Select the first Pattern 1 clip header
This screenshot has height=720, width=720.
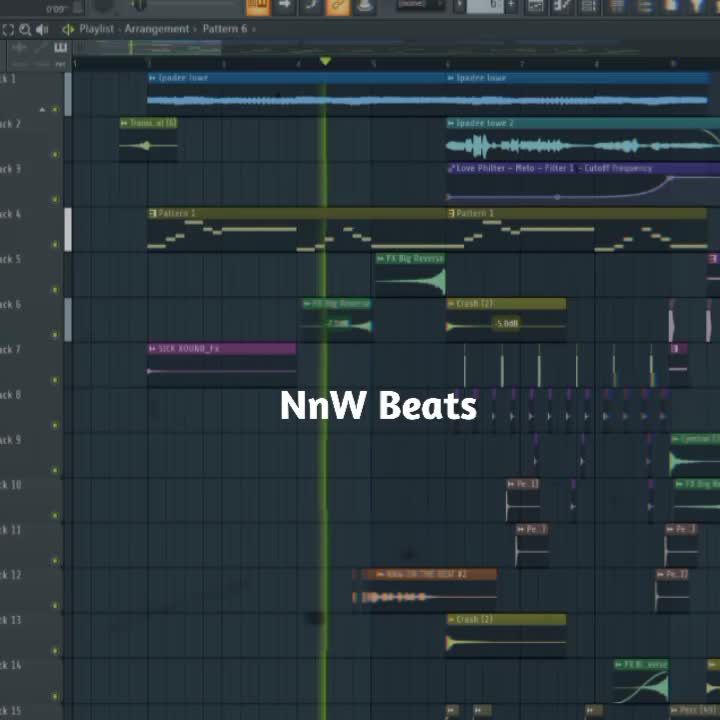click(x=296, y=213)
